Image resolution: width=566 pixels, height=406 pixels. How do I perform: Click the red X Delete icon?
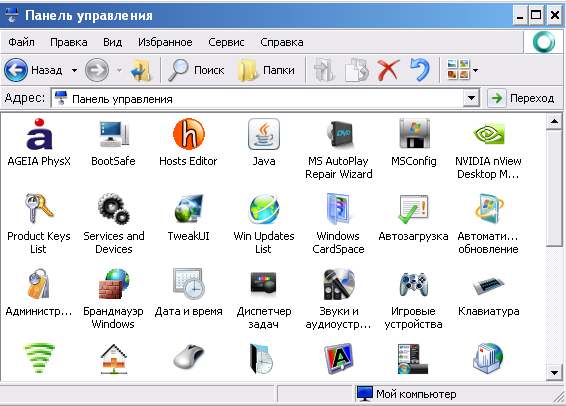click(x=388, y=70)
